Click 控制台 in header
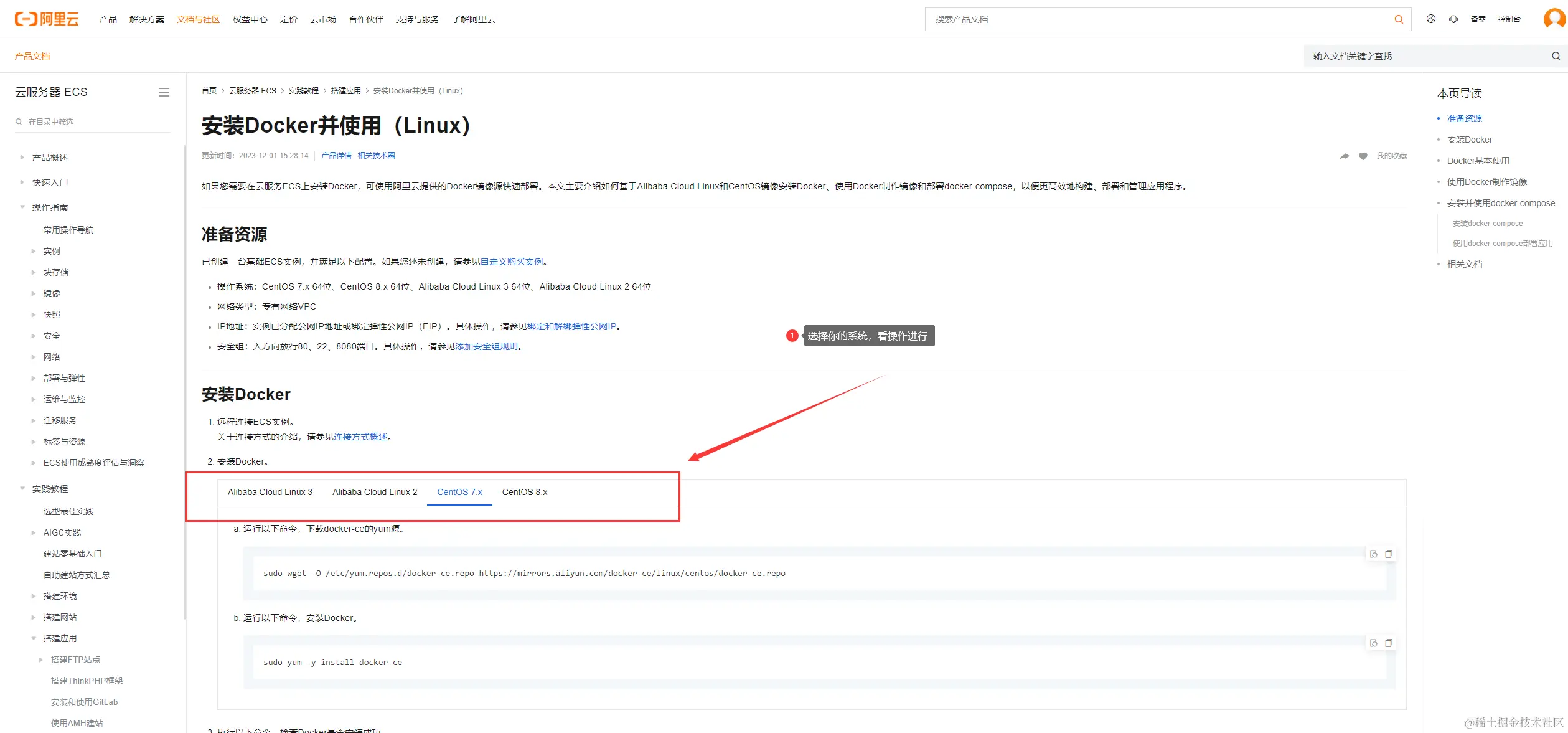Viewport: 1568px width, 733px height. [x=1509, y=19]
